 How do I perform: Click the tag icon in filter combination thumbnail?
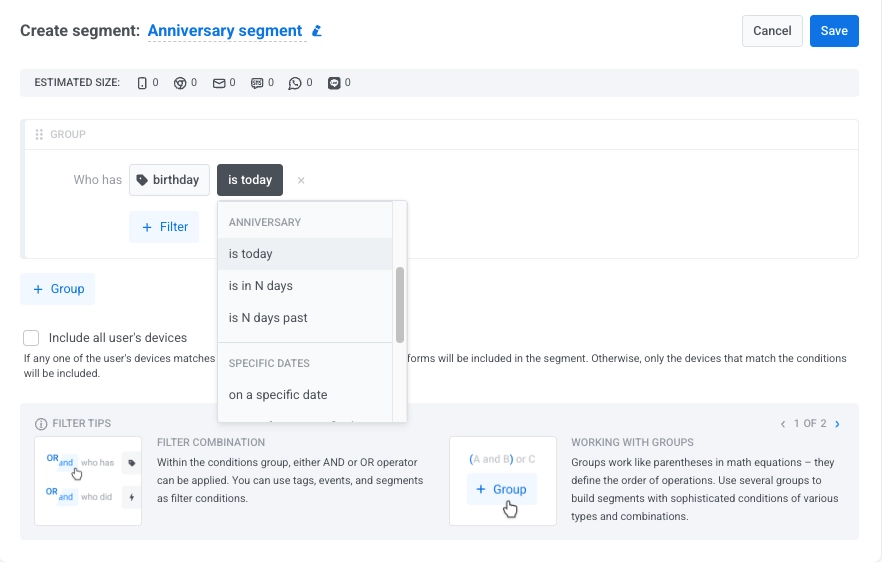[x=132, y=463]
